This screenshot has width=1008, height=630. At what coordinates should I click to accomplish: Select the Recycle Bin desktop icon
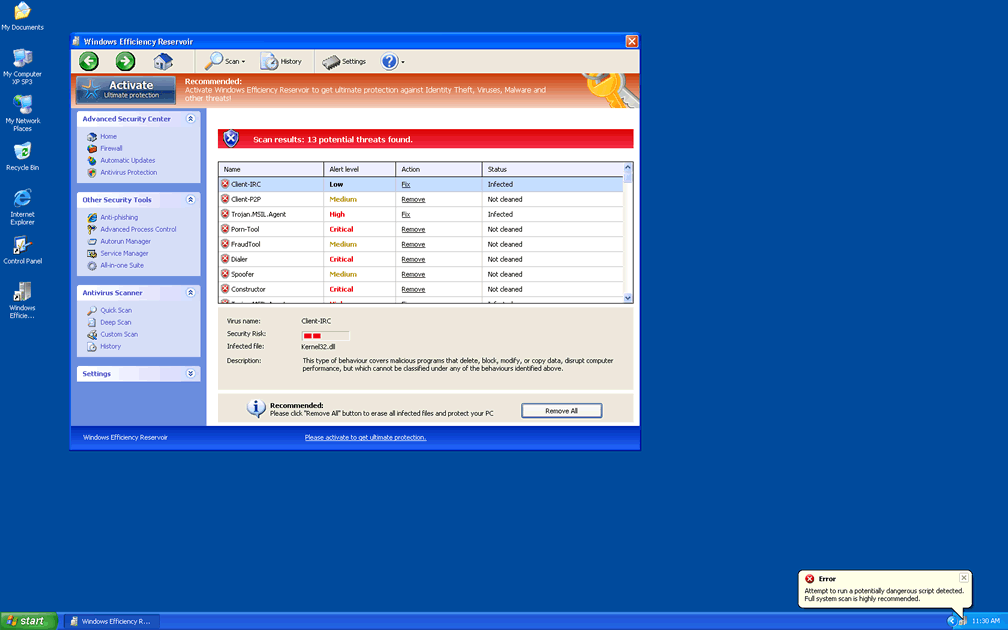click(x=22, y=155)
